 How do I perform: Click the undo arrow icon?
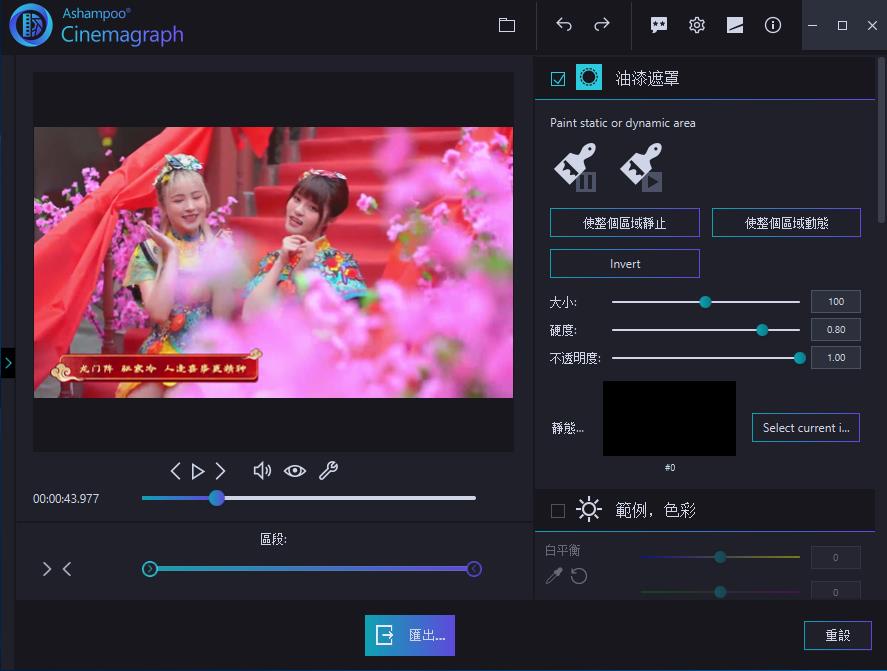click(564, 25)
